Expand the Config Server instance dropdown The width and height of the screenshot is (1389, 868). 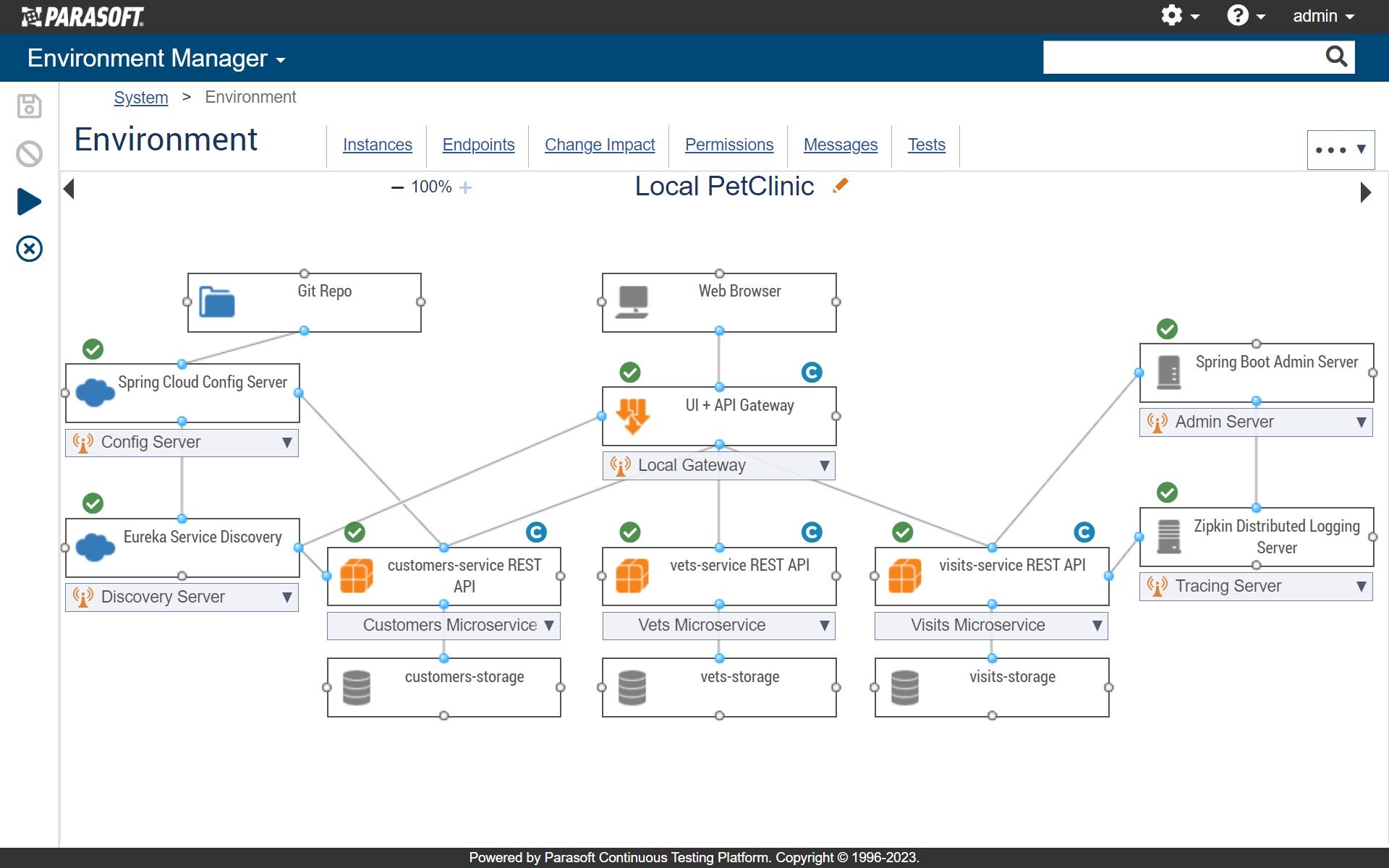(x=286, y=443)
